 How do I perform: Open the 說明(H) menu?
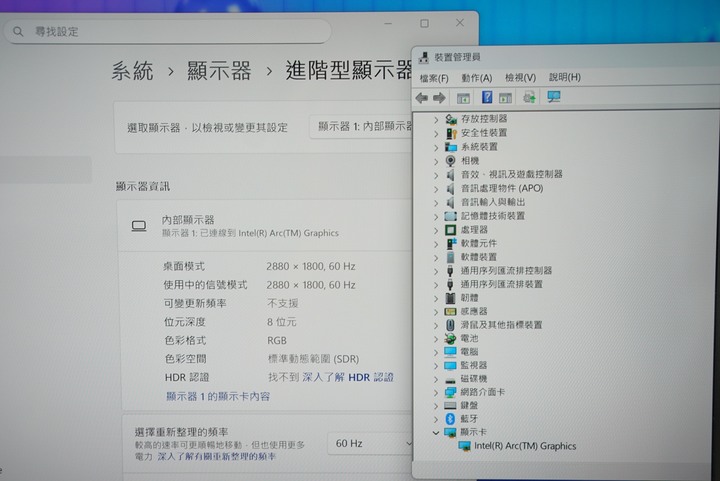[564, 77]
